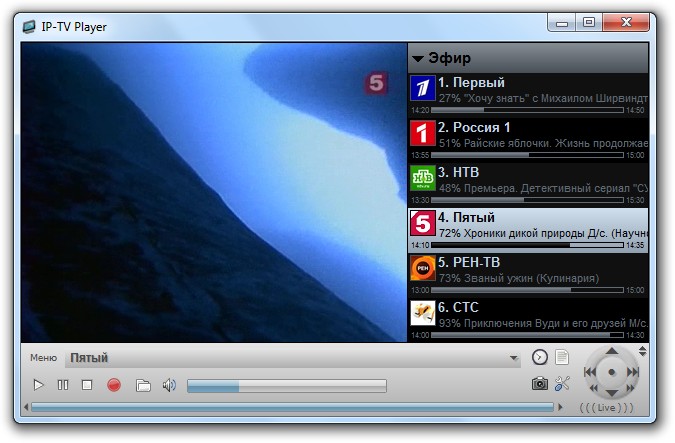Select channel 4. Пятый
Screen dimensions: 675x443
tap(528, 229)
